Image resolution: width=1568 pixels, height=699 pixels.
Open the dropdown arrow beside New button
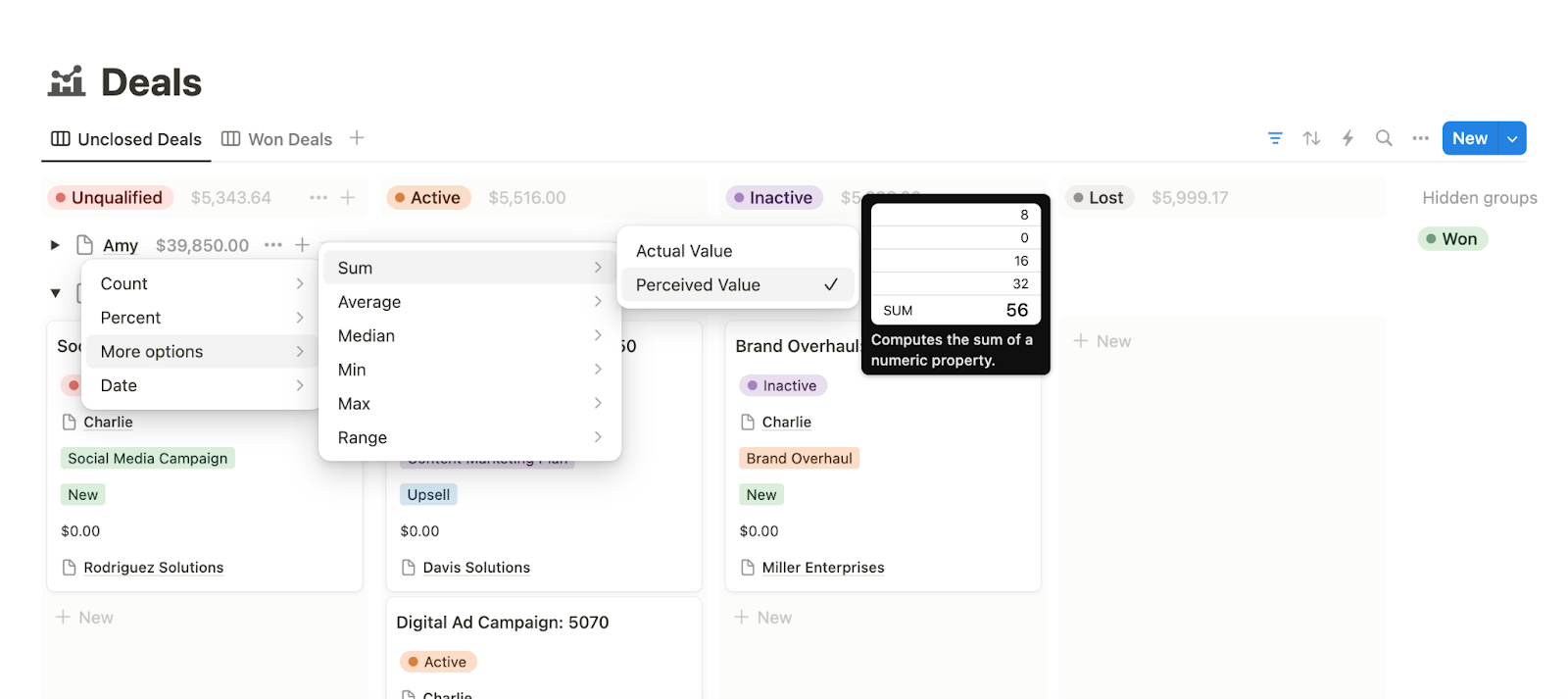click(x=1512, y=138)
